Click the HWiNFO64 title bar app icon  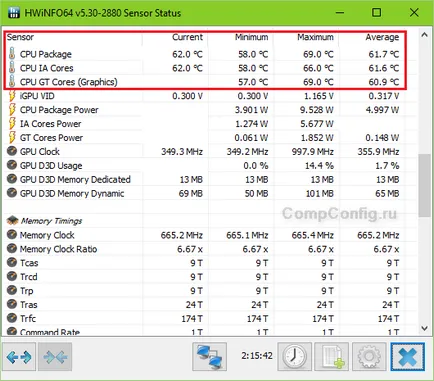[14, 13]
